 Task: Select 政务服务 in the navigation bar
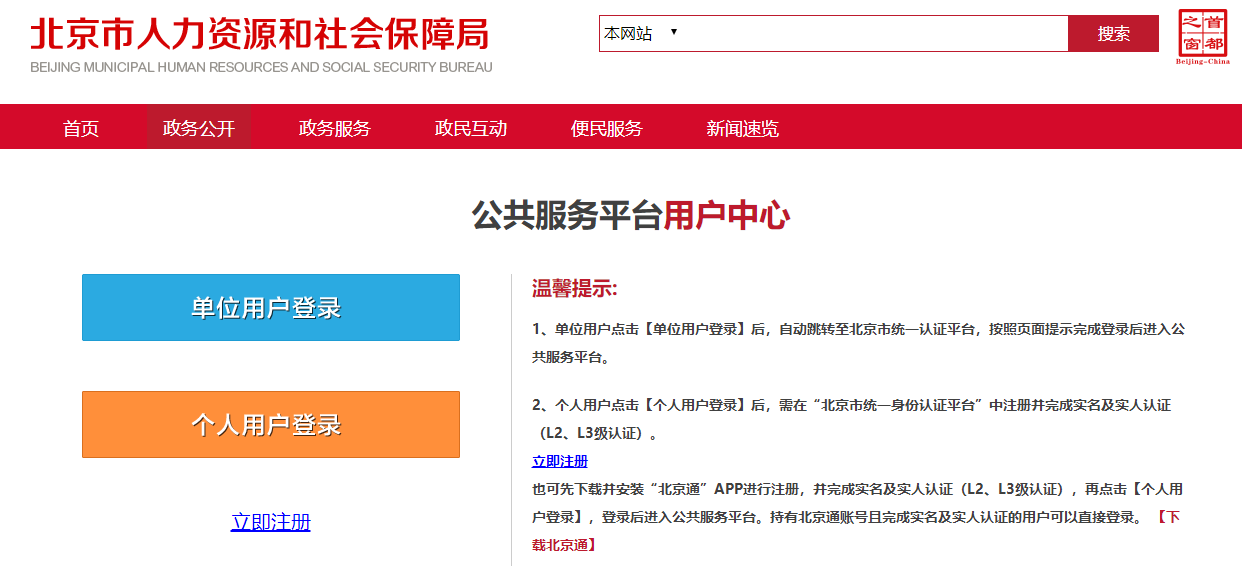coord(335,128)
